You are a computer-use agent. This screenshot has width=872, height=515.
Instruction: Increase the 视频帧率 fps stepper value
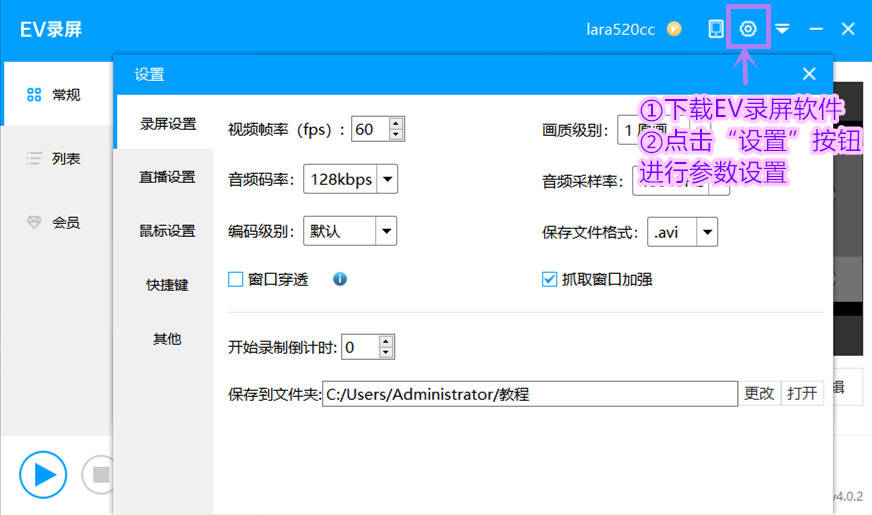pos(396,123)
